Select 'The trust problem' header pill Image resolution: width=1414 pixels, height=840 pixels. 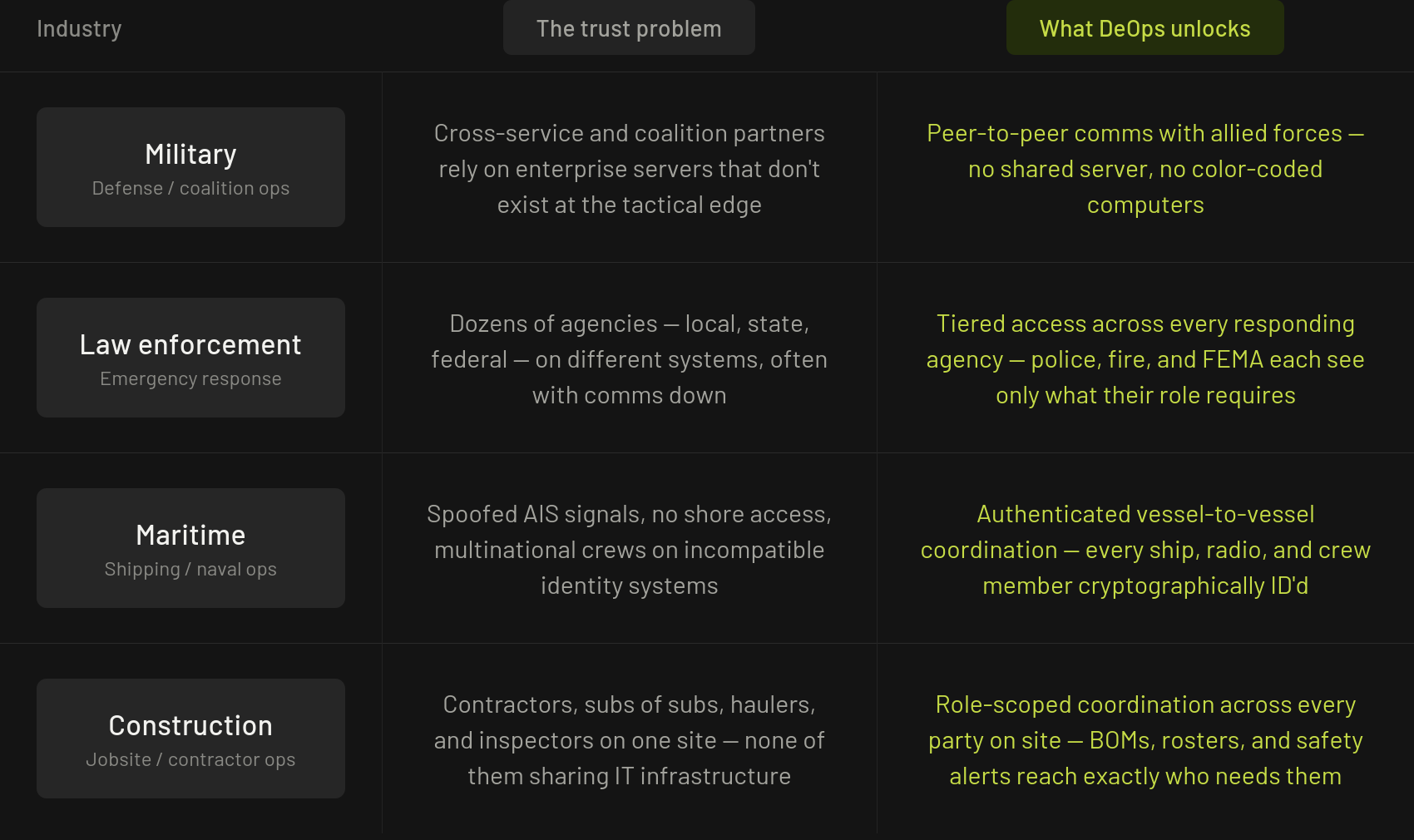[629, 28]
